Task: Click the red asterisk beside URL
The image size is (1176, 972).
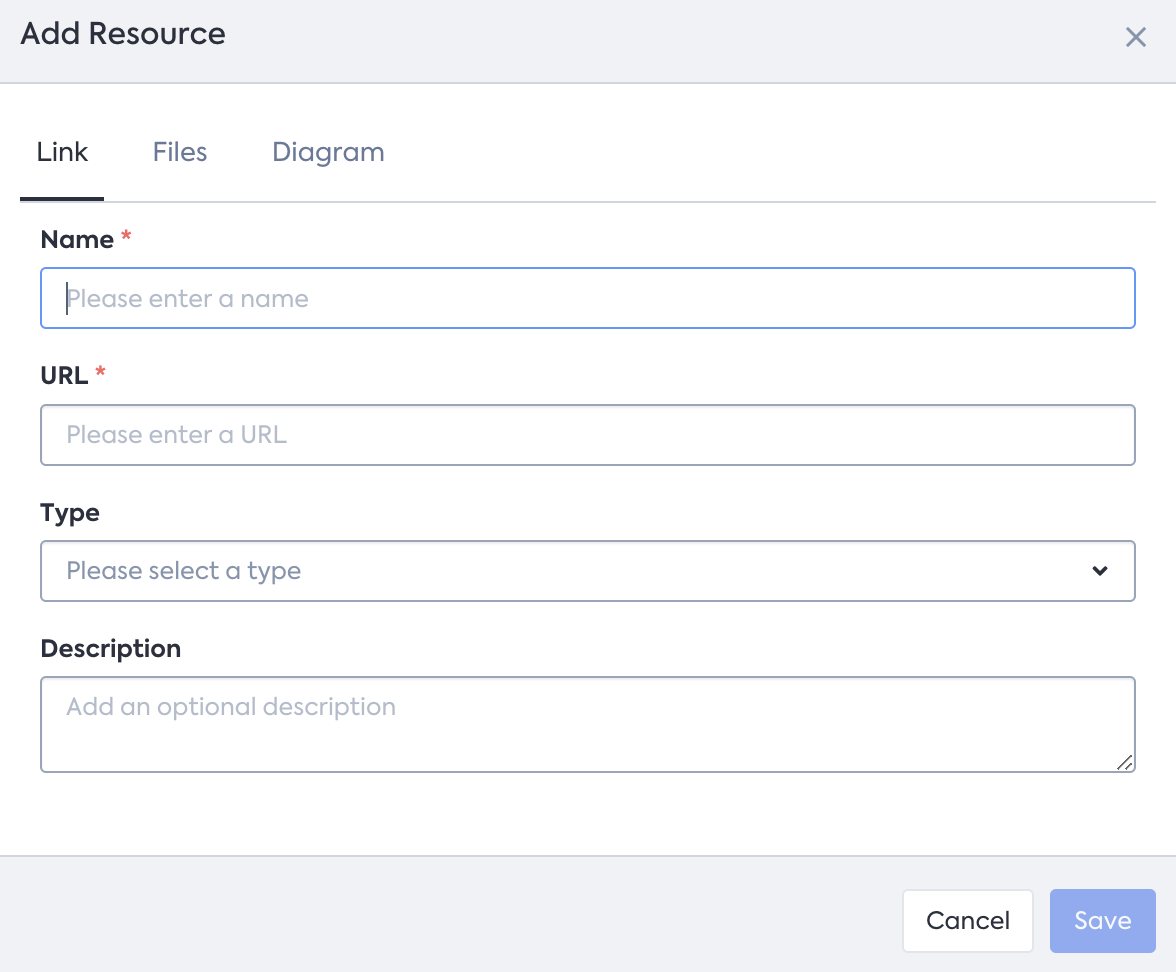Action: 100,375
